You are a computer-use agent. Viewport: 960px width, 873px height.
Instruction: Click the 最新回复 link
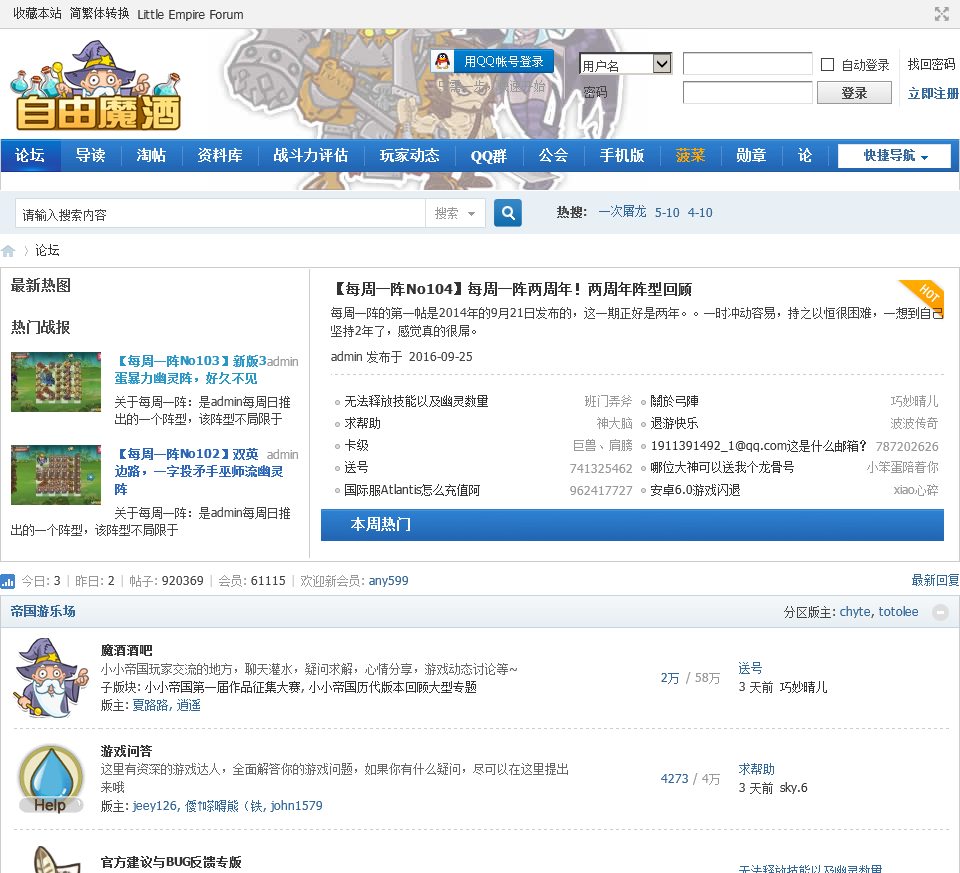(935, 580)
